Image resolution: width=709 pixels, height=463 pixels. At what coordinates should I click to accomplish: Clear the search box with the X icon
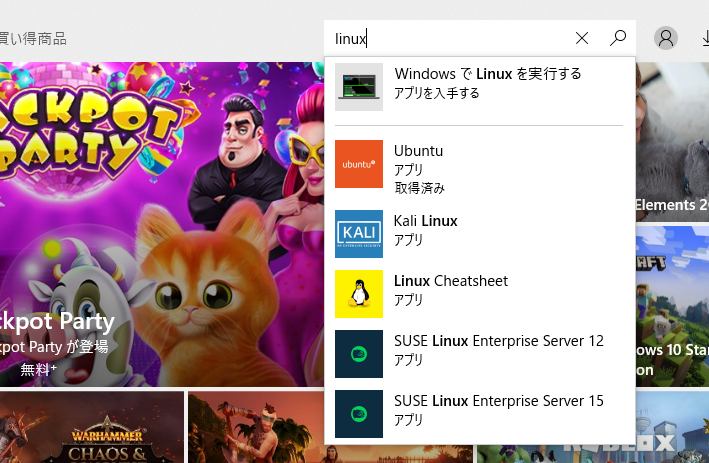point(582,38)
